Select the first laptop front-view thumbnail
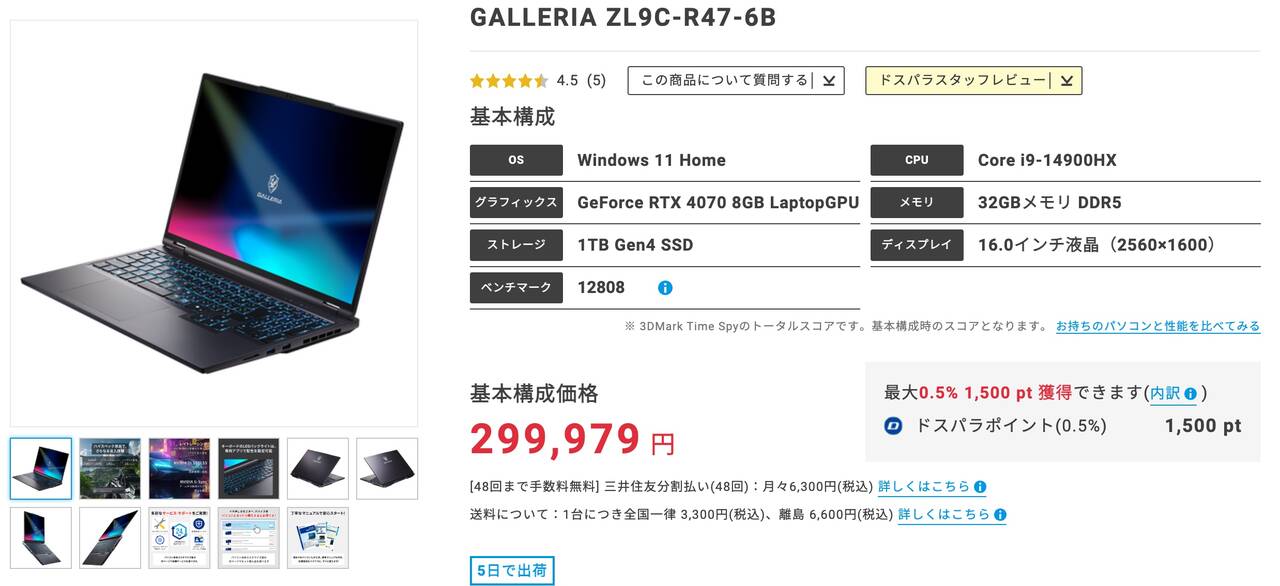This screenshot has height=586, width=1280. pyautogui.click(x=41, y=469)
